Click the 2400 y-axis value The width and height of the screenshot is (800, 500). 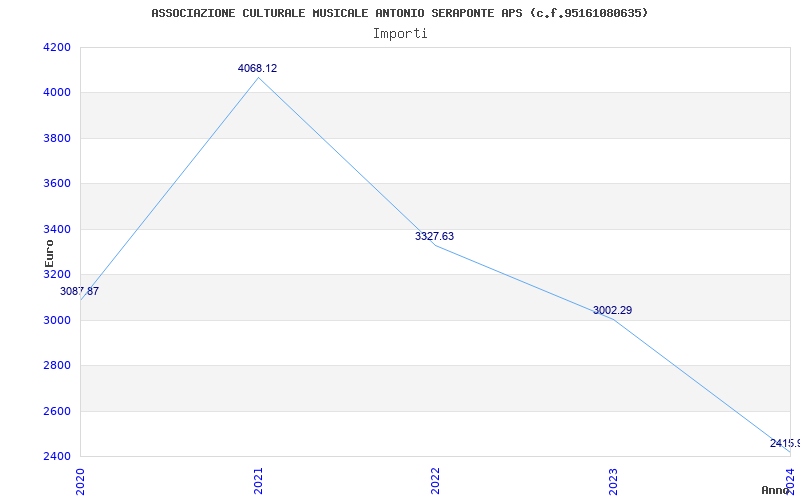coord(55,456)
